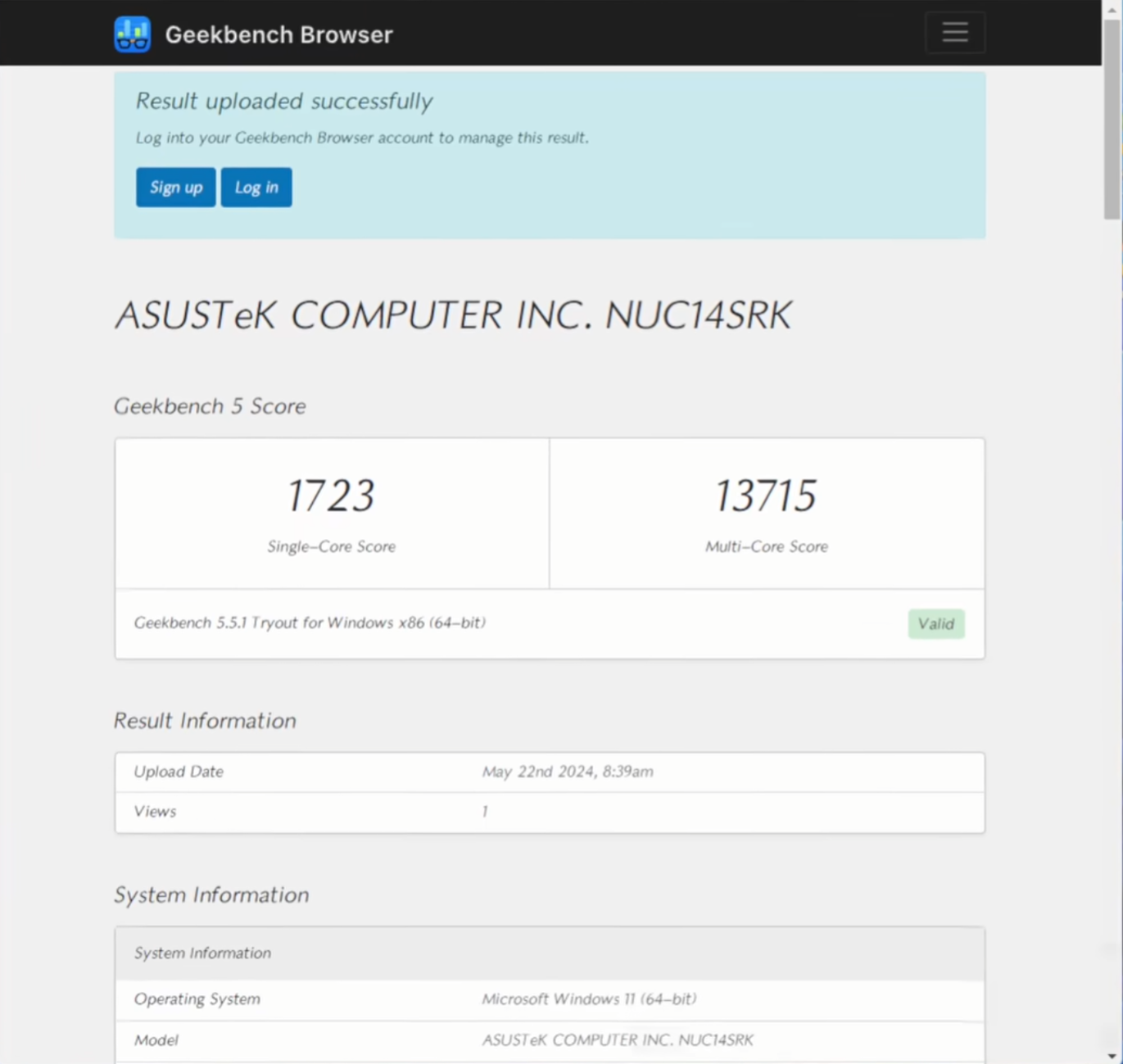Screen dimensions: 1123x1064
Task: Click the Model row label
Action: click(156, 1040)
